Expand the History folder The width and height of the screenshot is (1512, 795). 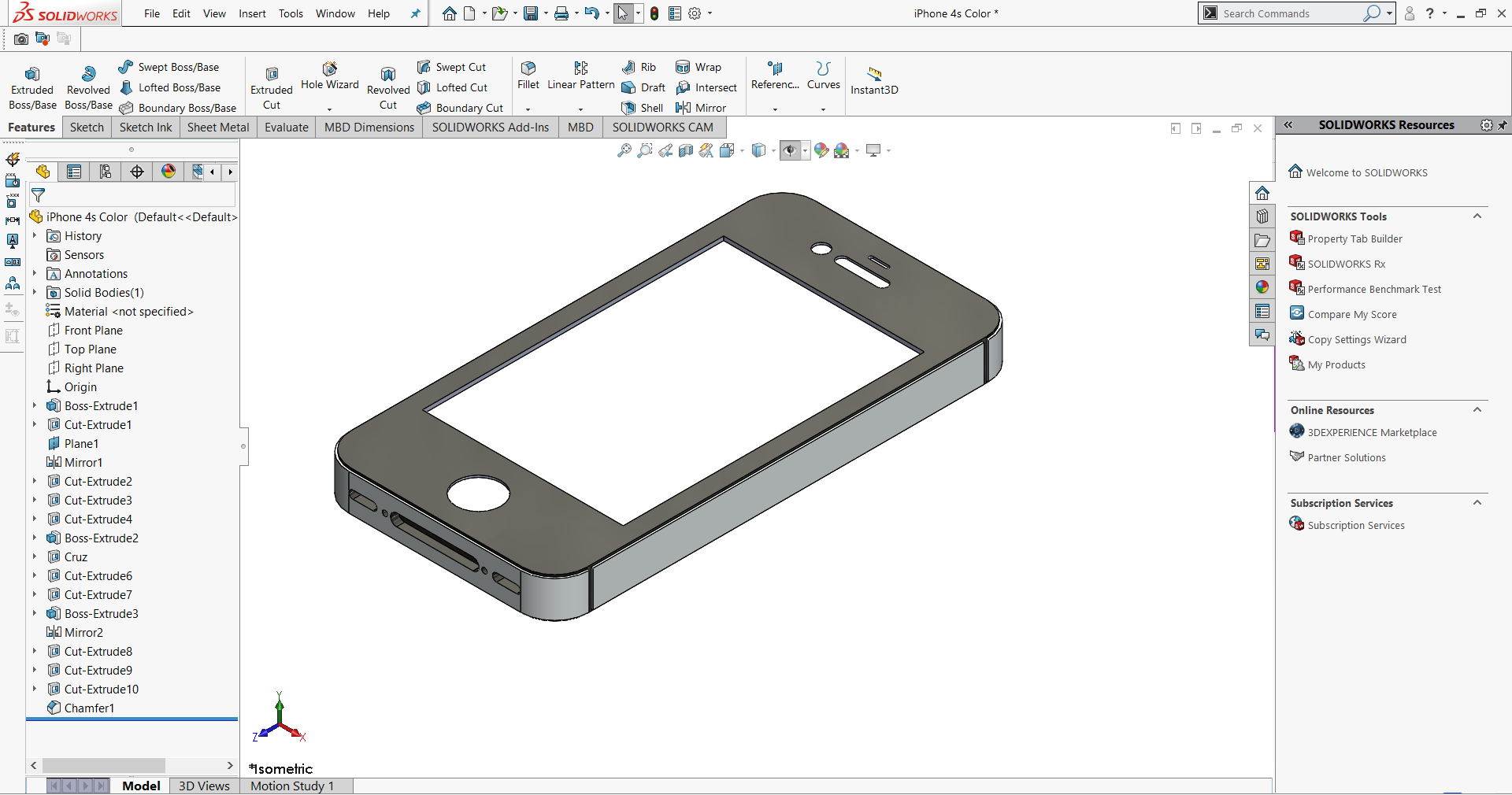35,235
